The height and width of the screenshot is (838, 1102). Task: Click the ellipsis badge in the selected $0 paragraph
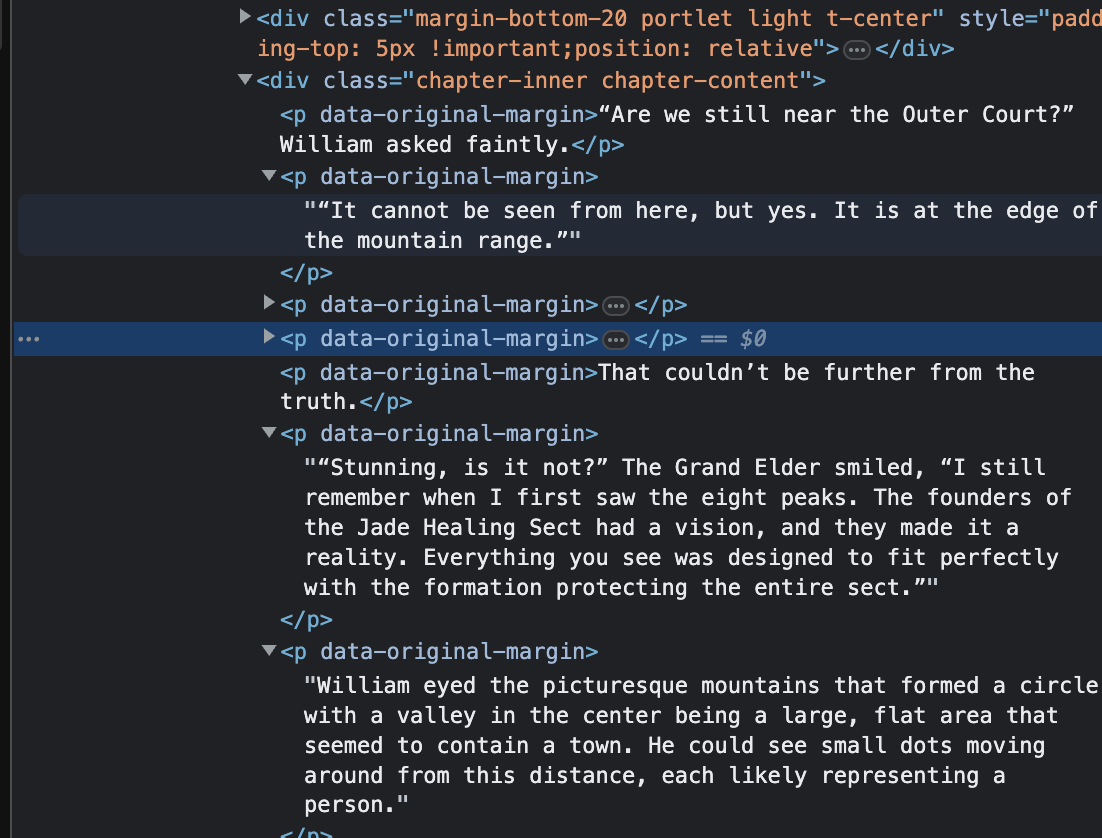click(x=616, y=340)
